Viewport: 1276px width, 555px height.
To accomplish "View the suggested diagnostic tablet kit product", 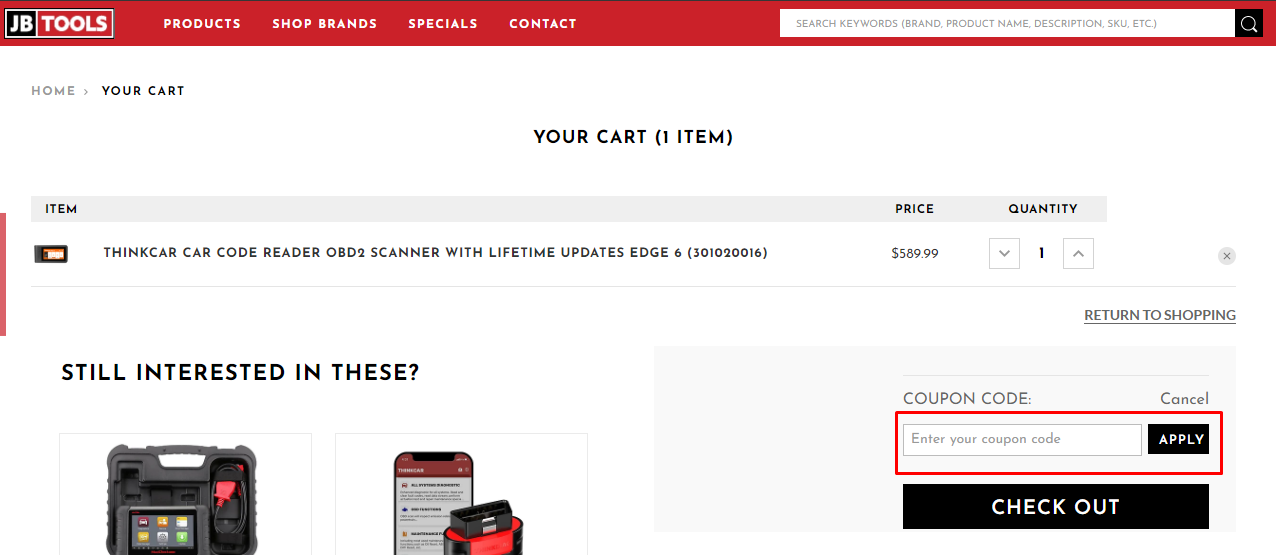I will point(185,495).
